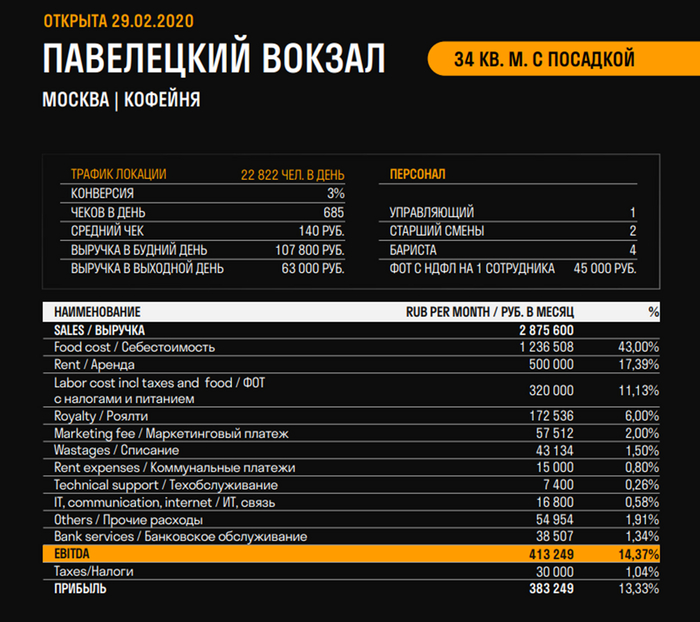Click the Taxes/Налоги row label
Image resolution: width=700 pixels, height=622 pixels.
pyautogui.click(x=93, y=571)
